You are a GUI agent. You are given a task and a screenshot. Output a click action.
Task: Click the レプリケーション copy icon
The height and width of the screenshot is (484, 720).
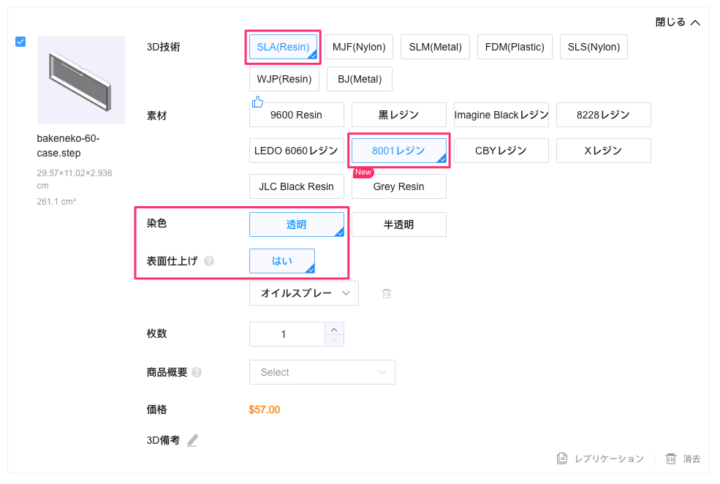tap(564, 459)
